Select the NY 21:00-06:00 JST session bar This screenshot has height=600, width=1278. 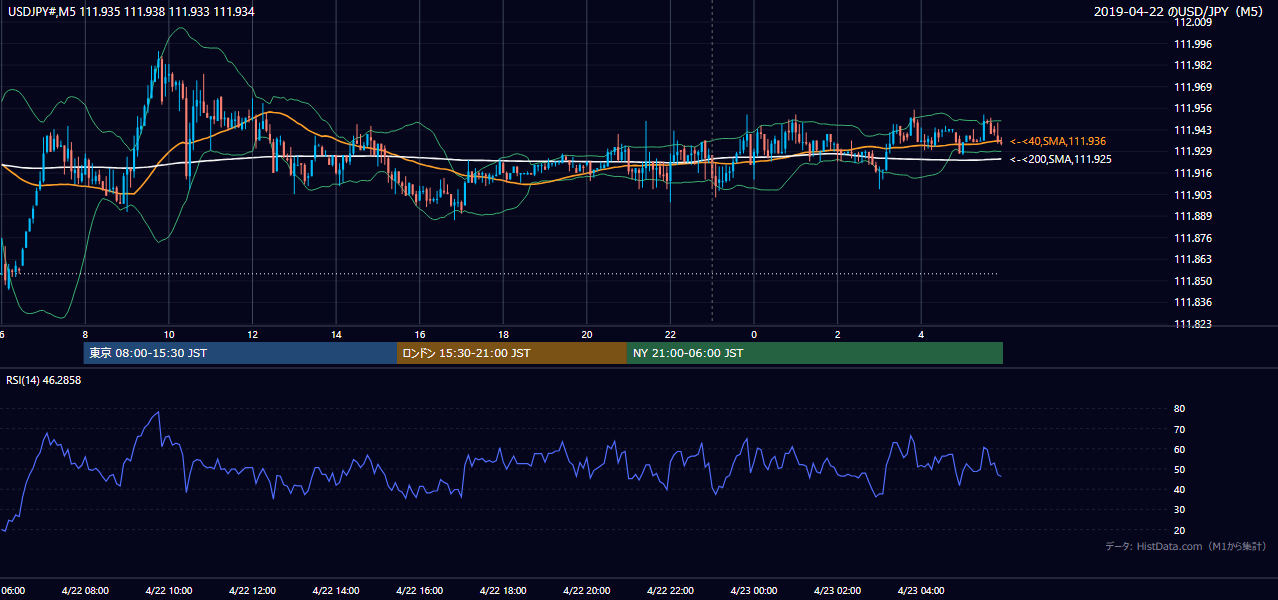click(815, 353)
